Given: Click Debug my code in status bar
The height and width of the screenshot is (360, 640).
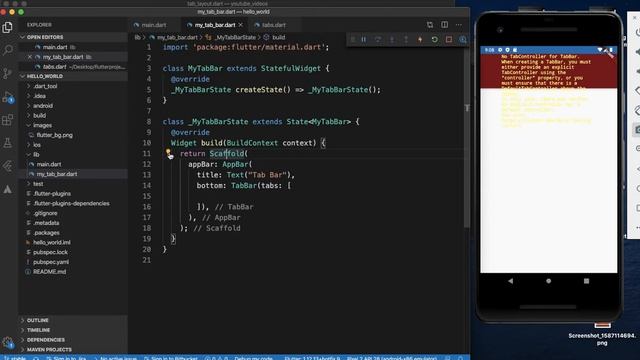Looking at the screenshot, I should click(253, 358).
